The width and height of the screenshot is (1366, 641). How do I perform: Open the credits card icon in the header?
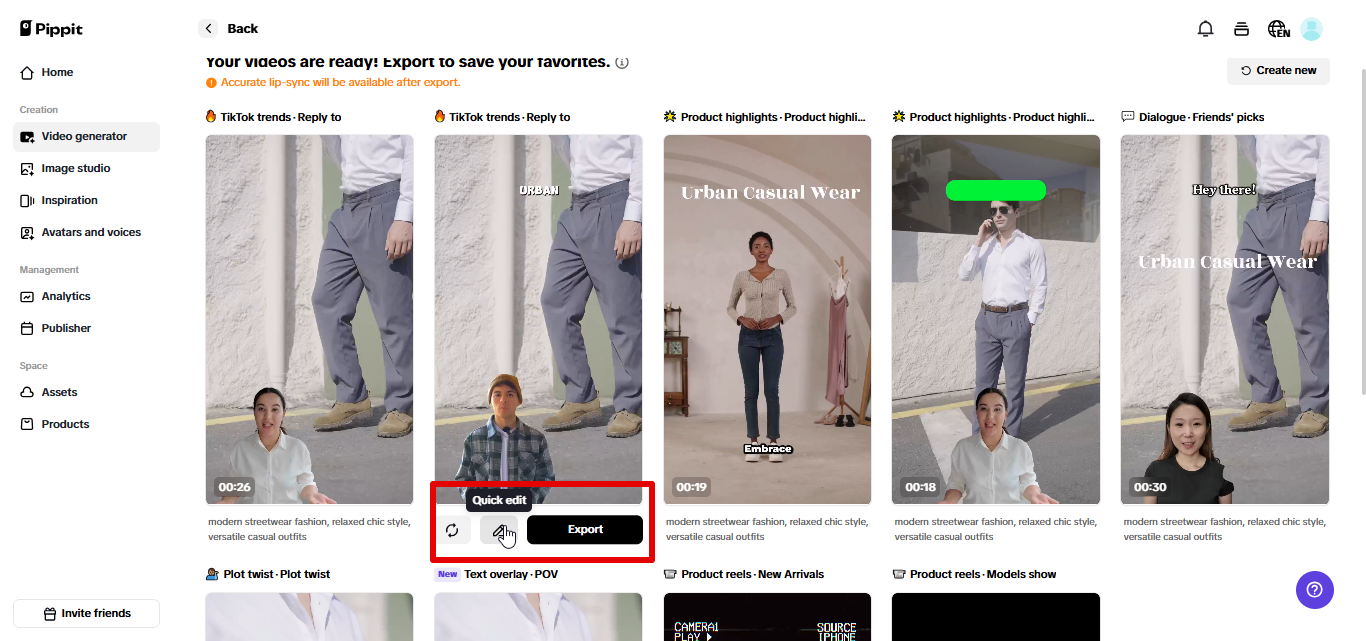1241,29
